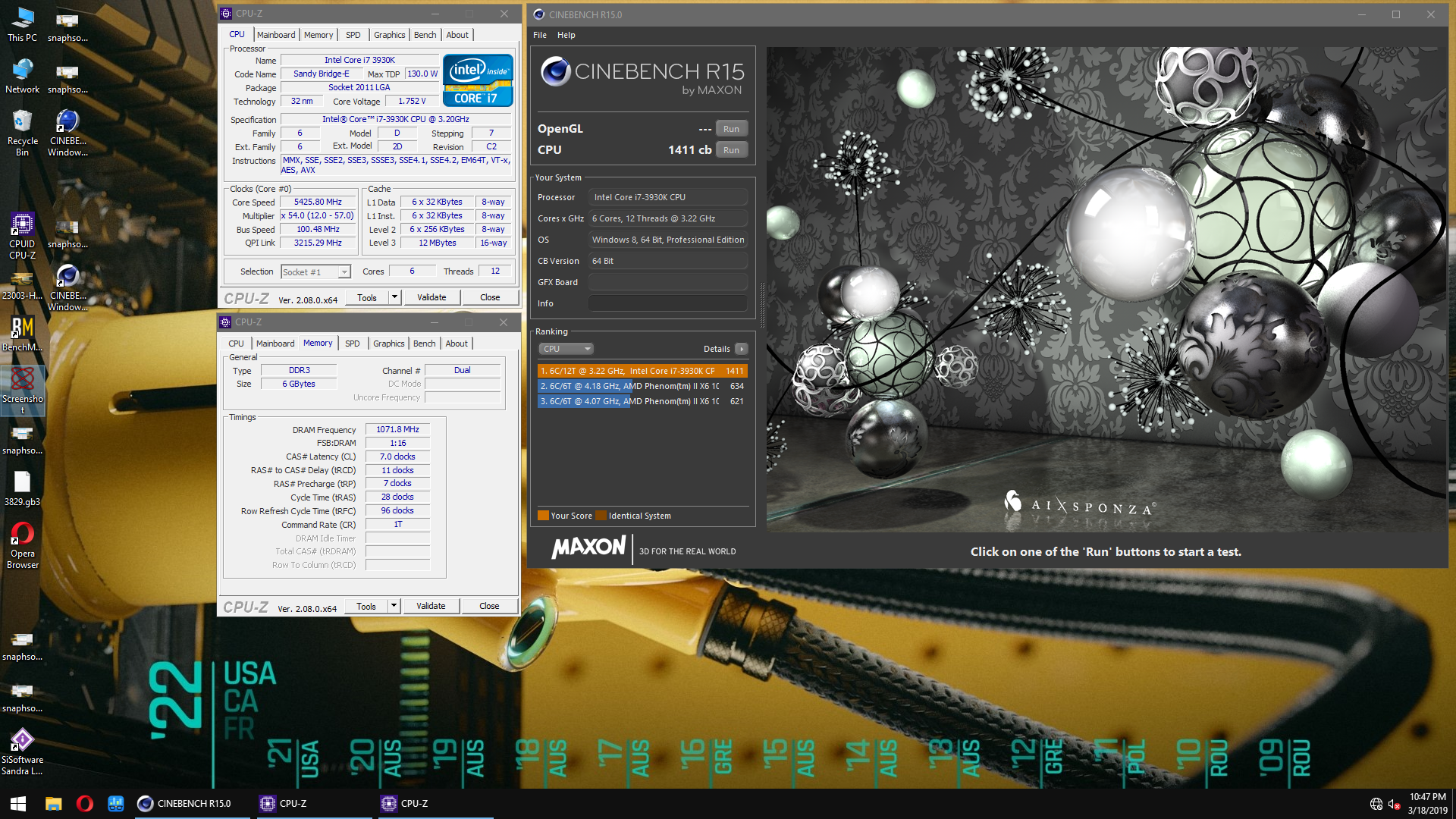1456x819 pixels.
Task: Click the CAS# Latency value 7.0 clocks
Action: (397, 457)
